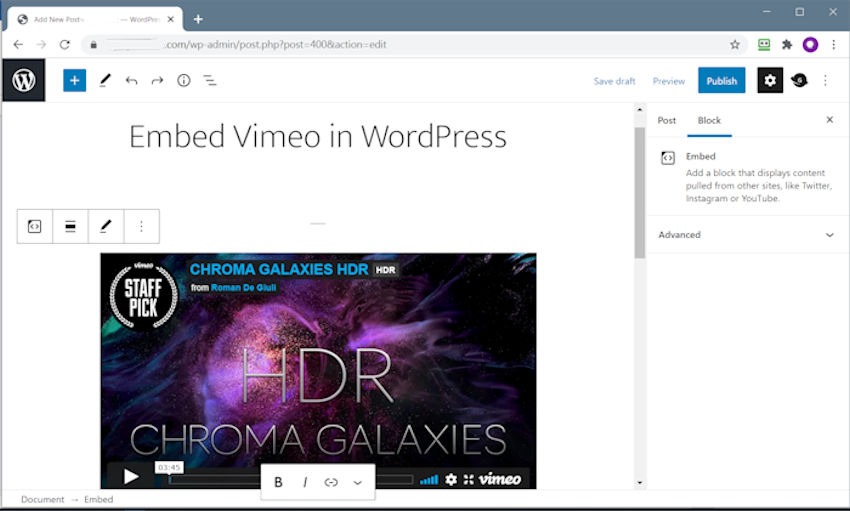
Task: Open the content info details icon
Action: (x=184, y=81)
